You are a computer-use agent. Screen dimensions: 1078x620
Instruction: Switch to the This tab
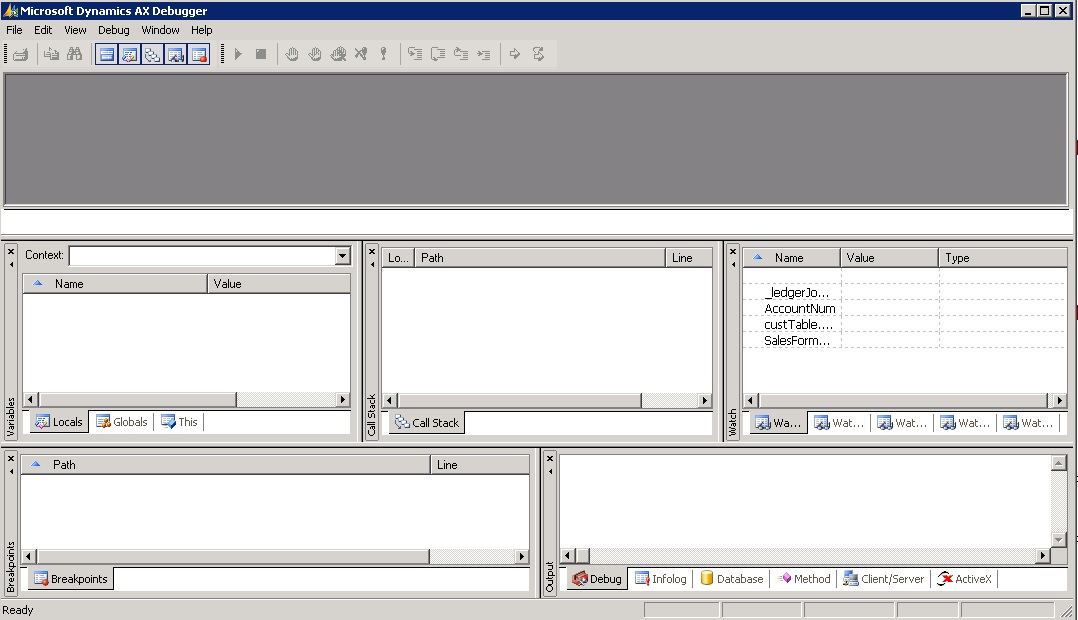(x=179, y=422)
